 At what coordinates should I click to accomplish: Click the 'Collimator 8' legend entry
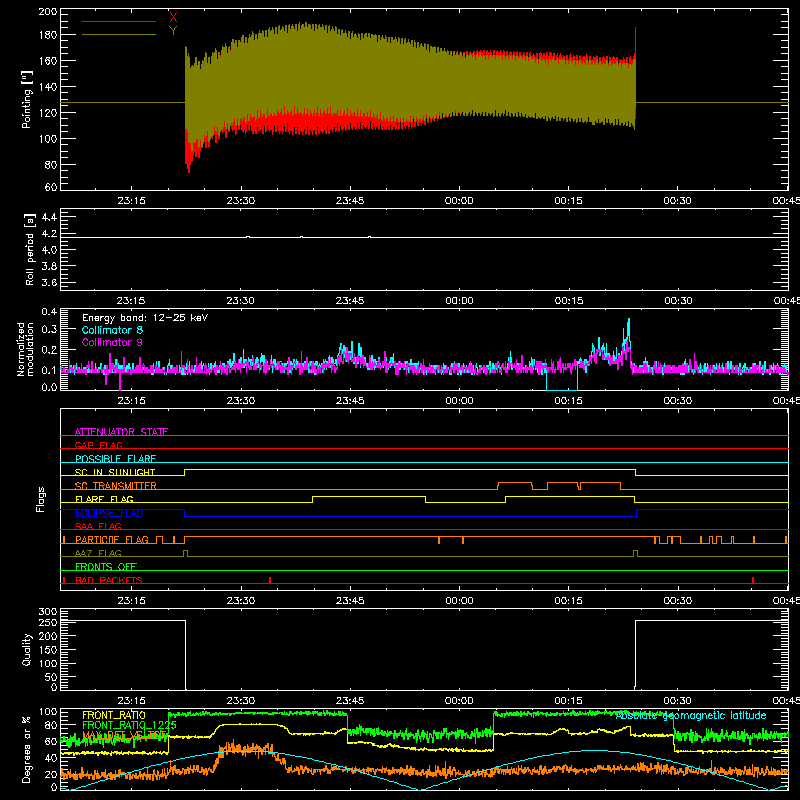point(112,330)
